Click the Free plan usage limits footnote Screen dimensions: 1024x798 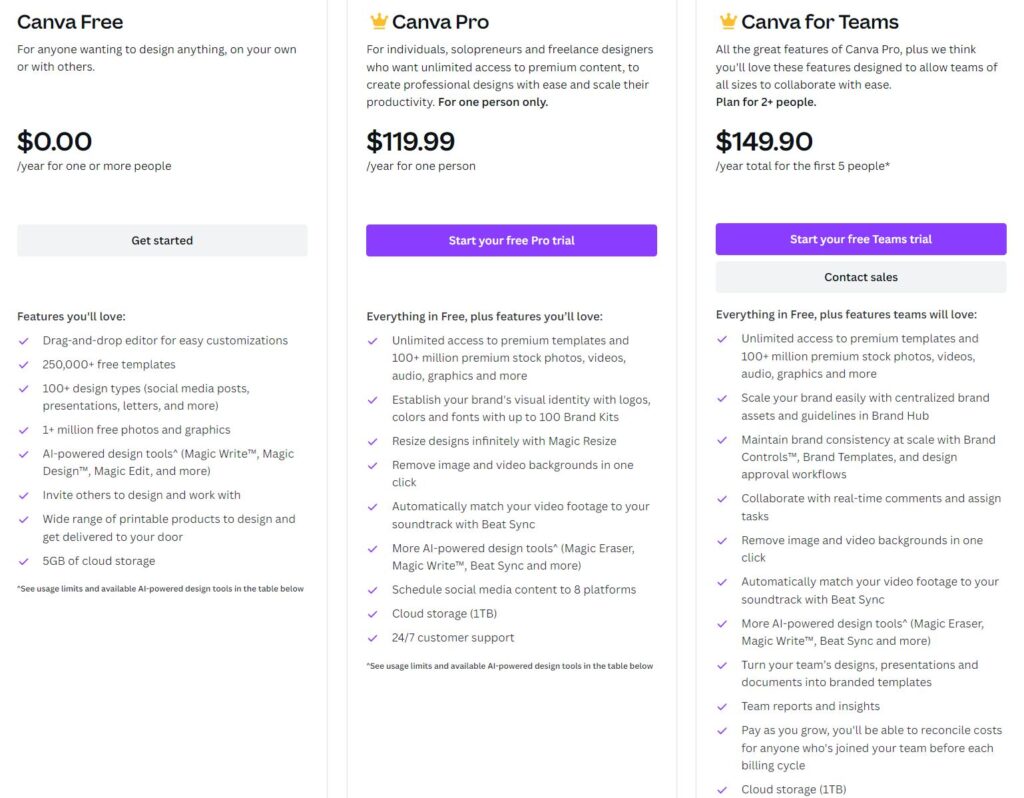[x=160, y=589]
